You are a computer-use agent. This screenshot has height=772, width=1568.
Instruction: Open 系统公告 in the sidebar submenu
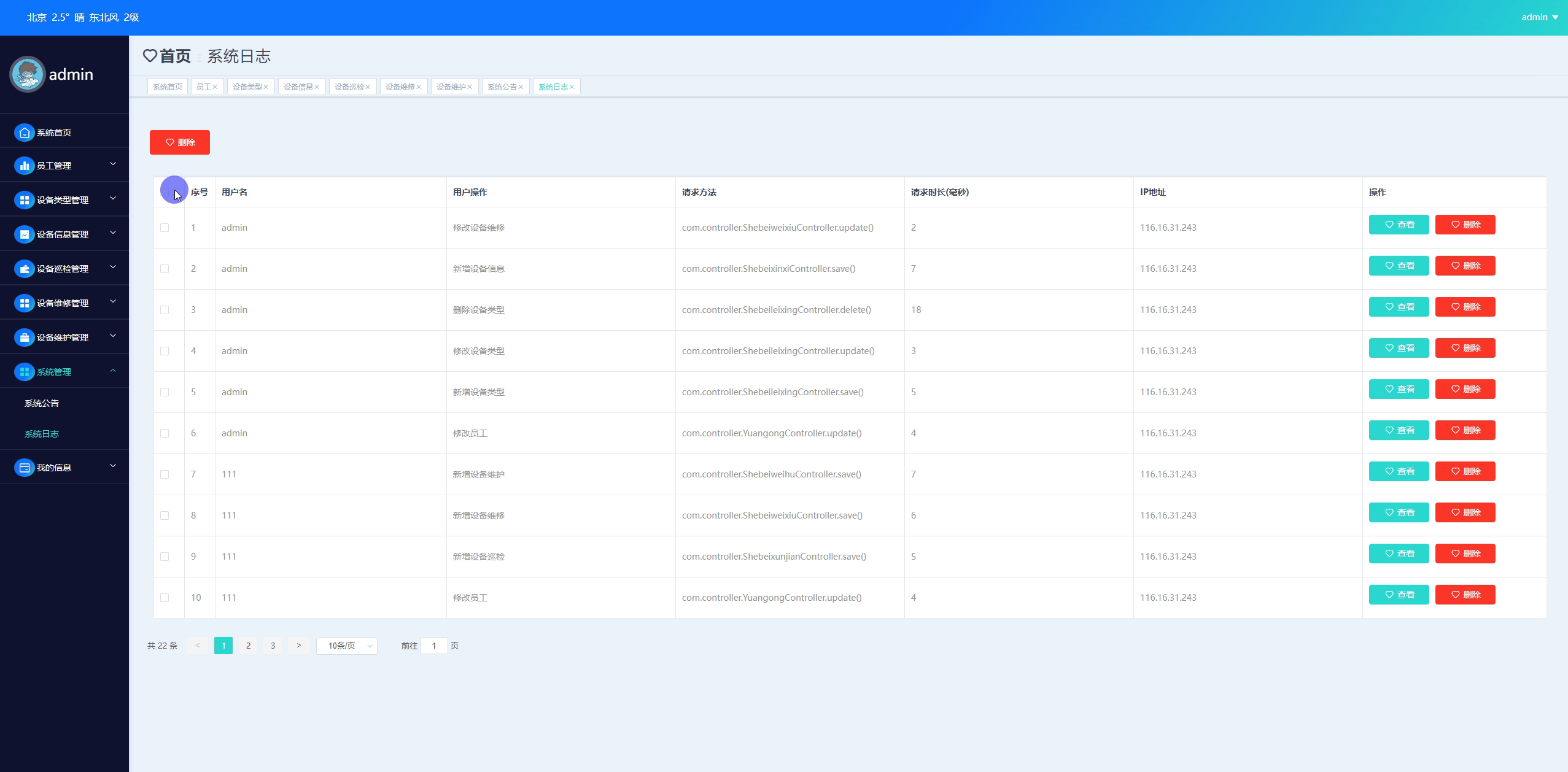click(x=42, y=403)
